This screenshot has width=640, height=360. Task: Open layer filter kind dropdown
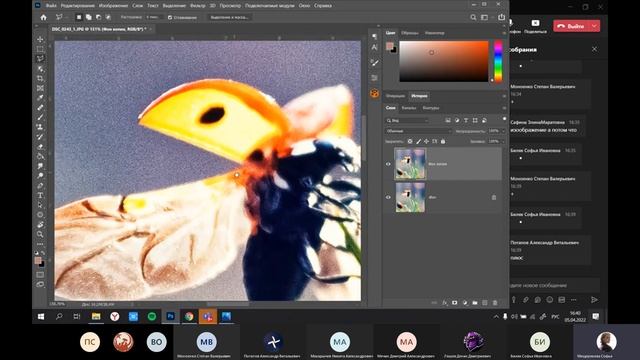point(407,120)
